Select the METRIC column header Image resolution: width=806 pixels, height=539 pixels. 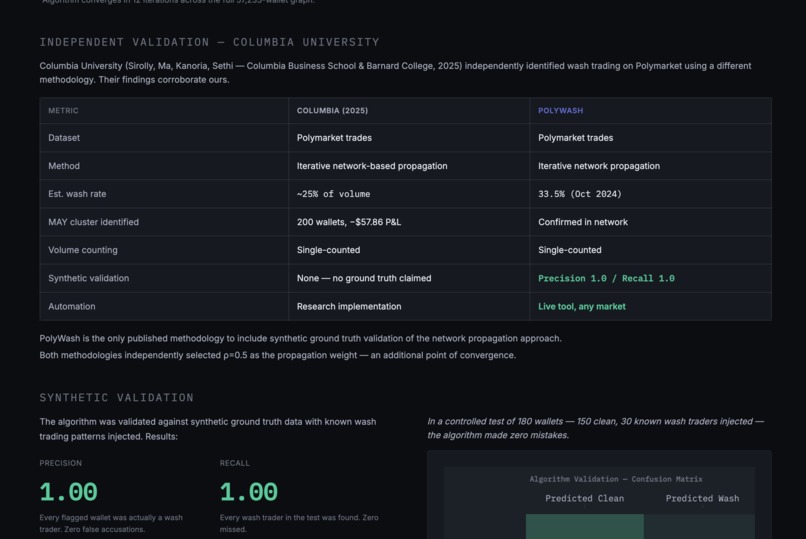(x=63, y=110)
